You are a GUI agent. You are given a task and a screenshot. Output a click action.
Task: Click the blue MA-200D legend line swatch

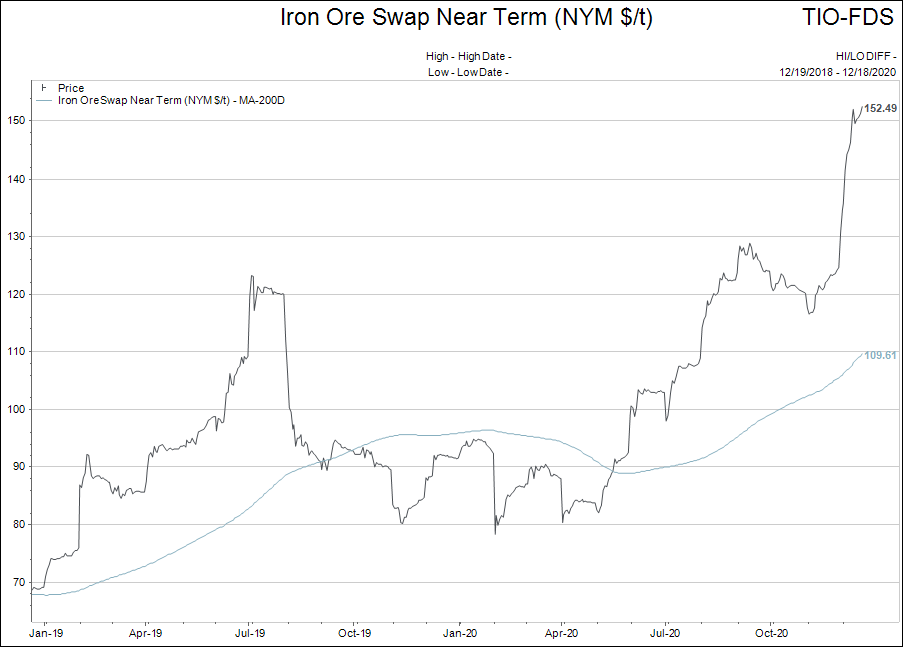45,100
